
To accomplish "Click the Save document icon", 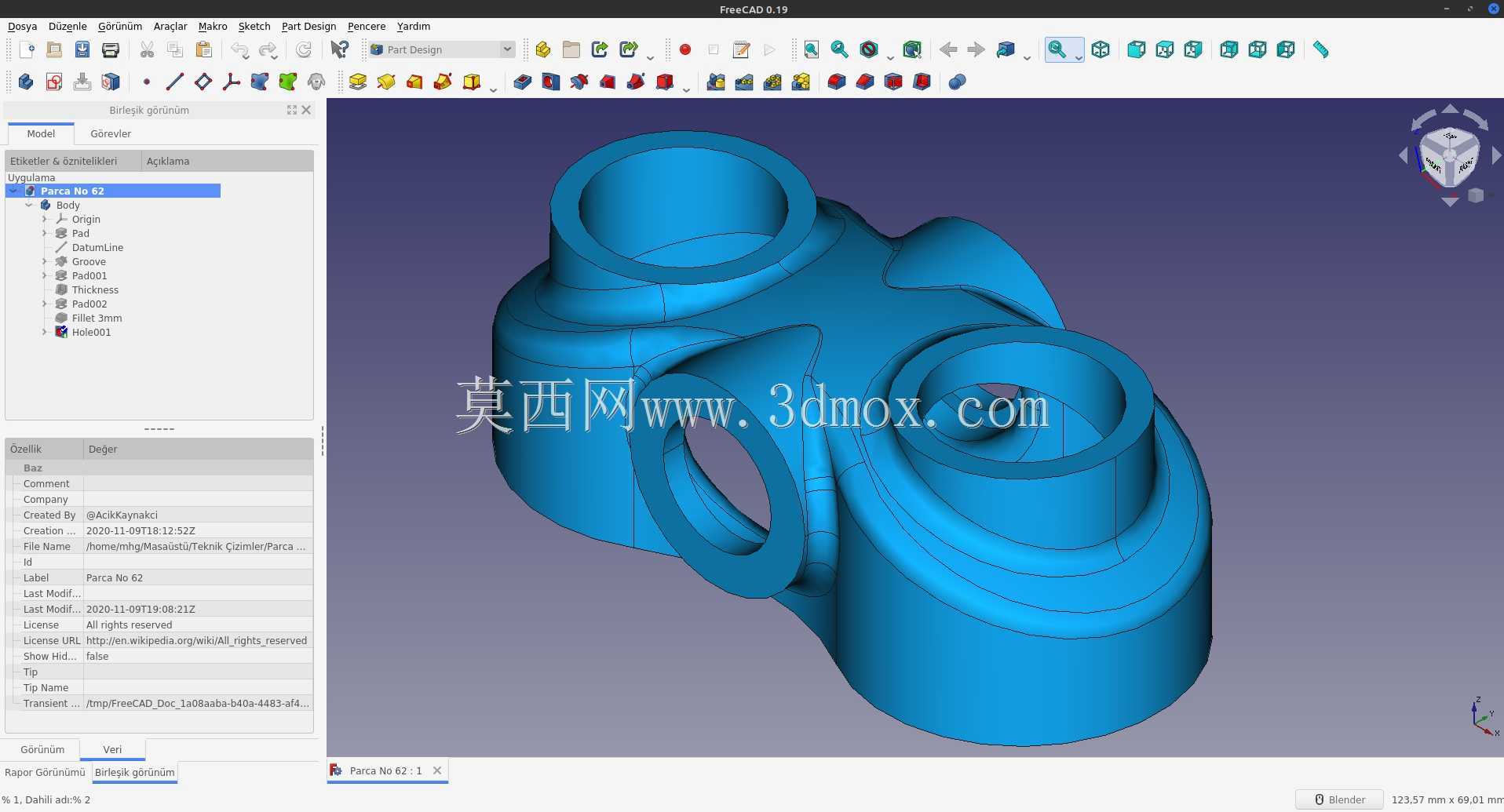I will click(82, 49).
